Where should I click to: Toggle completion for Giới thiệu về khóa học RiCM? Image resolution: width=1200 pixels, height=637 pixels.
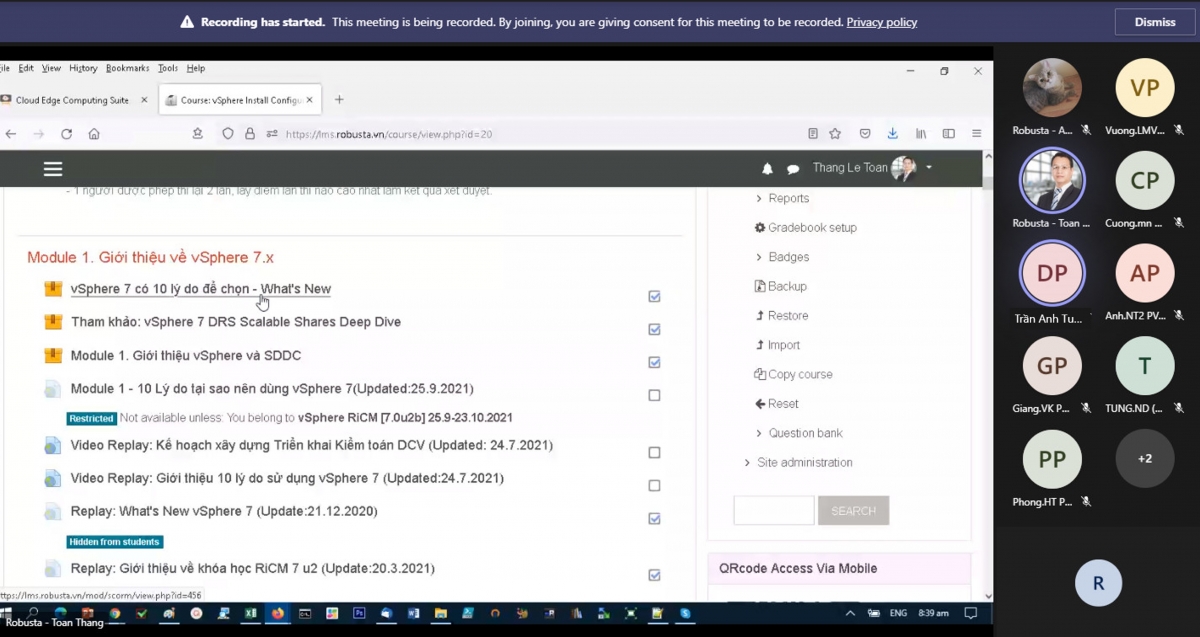tap(654, 575)
